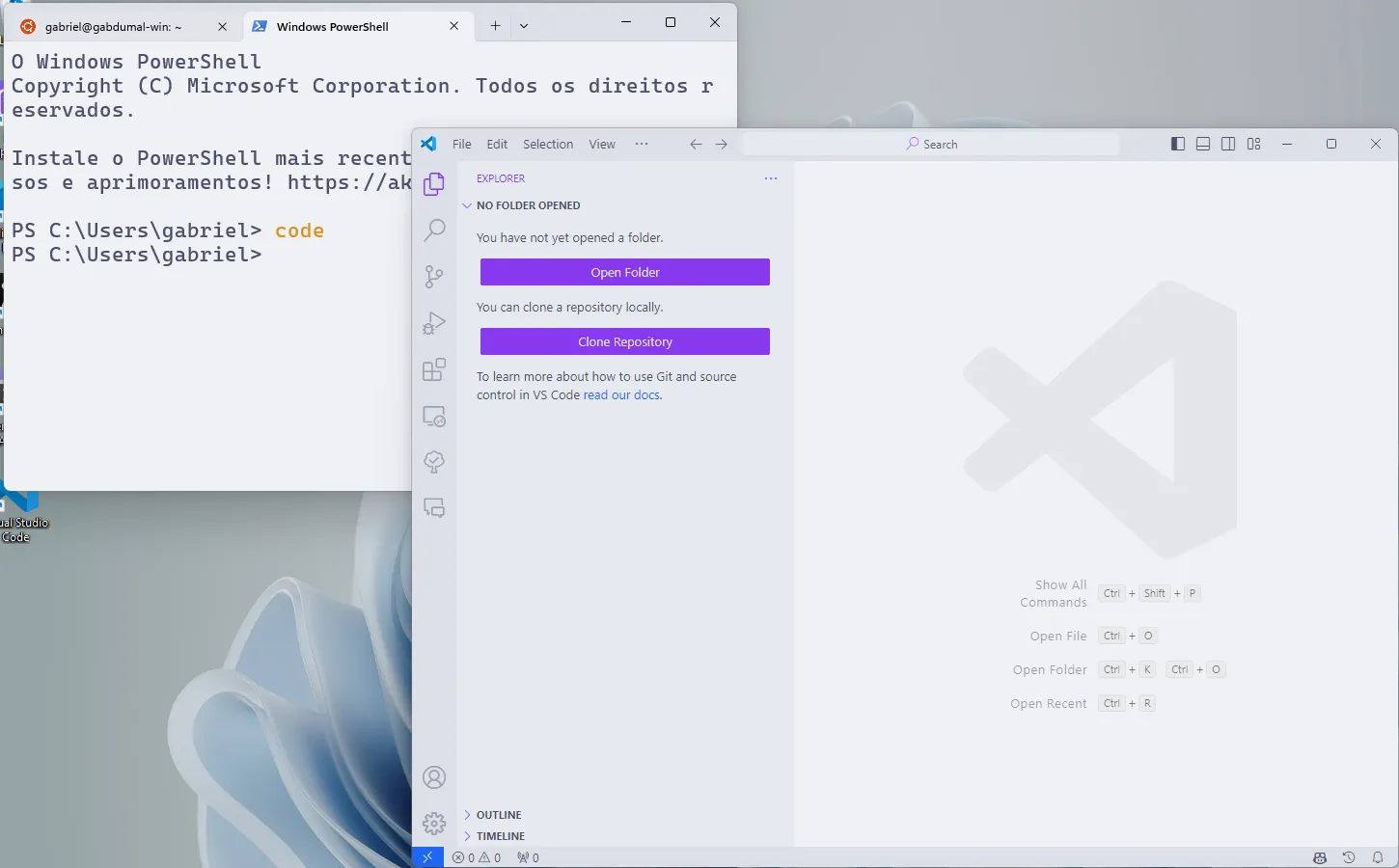
Task: Show errors and warnings from the status bar
Action: click(x=477, y=857)
